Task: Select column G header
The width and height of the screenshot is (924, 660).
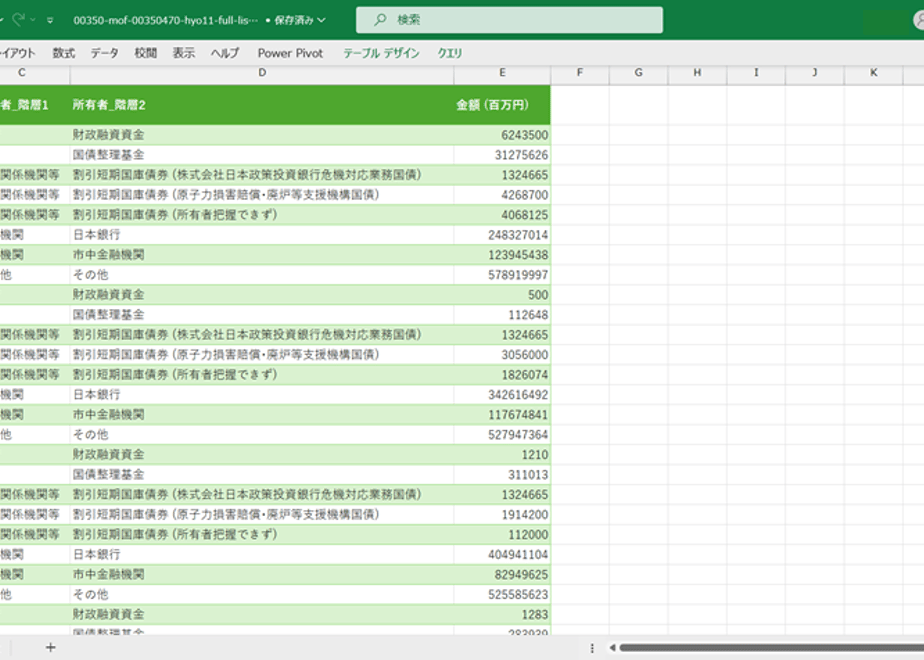Action: 639,72
